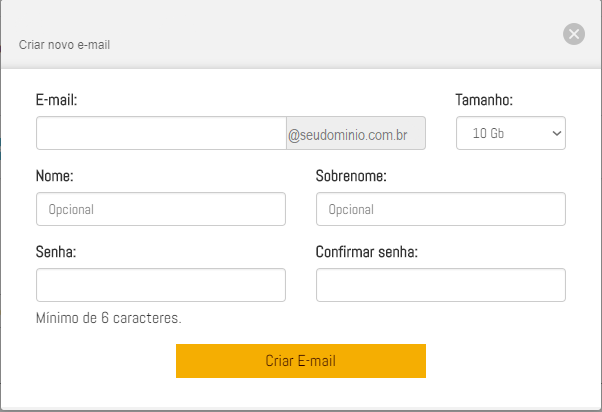The image size is (602, 412).
Task: Click into the Senha password field
Action: click(161, 285)
